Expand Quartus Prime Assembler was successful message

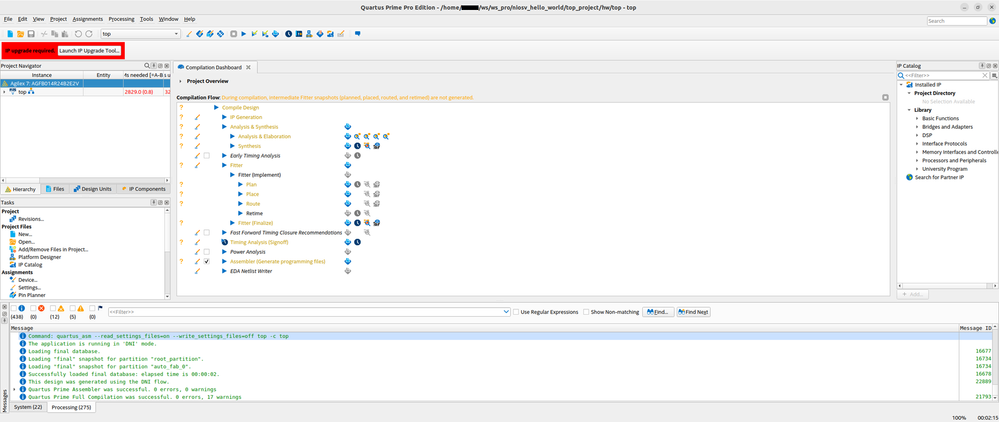15,389
